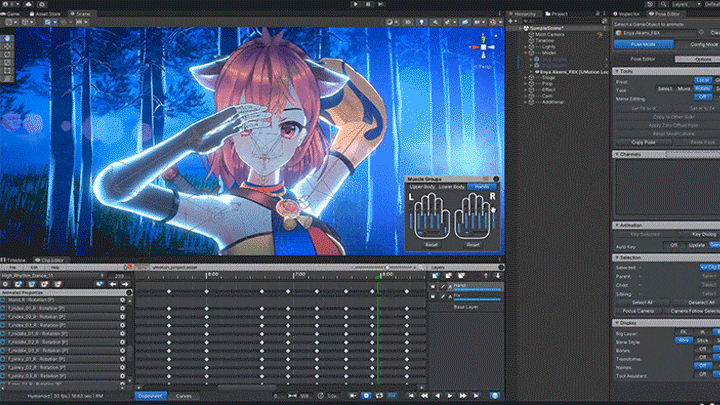Collapse the Tools section
Screen dimensions: 720x405
click(x=617, y=71)
